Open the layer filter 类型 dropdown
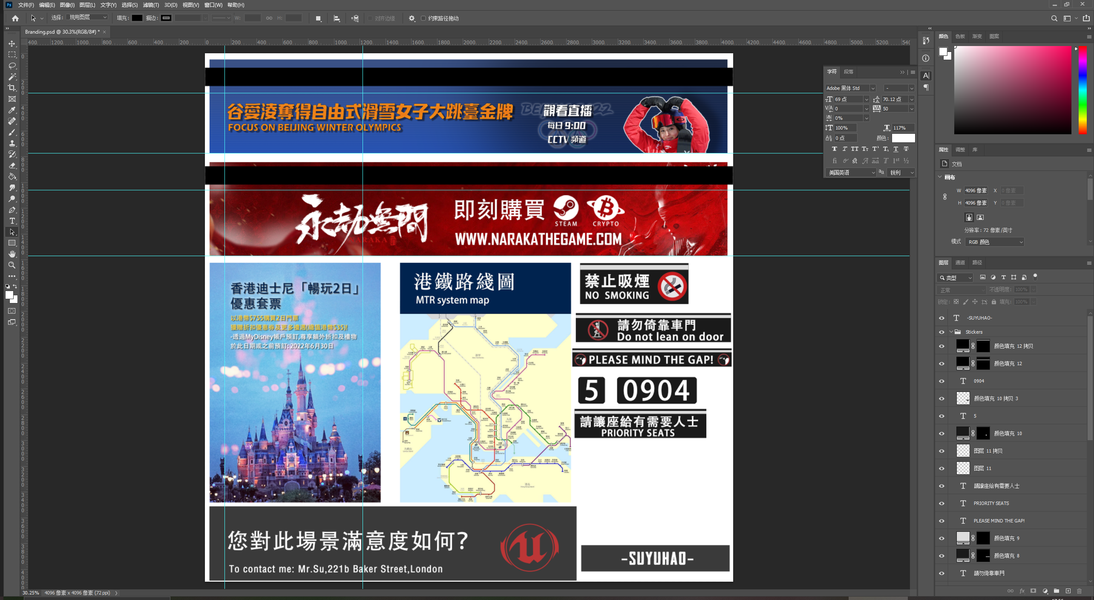 pos(955,277)
